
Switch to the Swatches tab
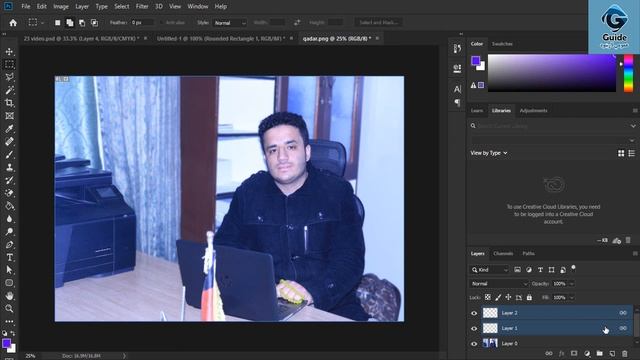pos(502,44)
